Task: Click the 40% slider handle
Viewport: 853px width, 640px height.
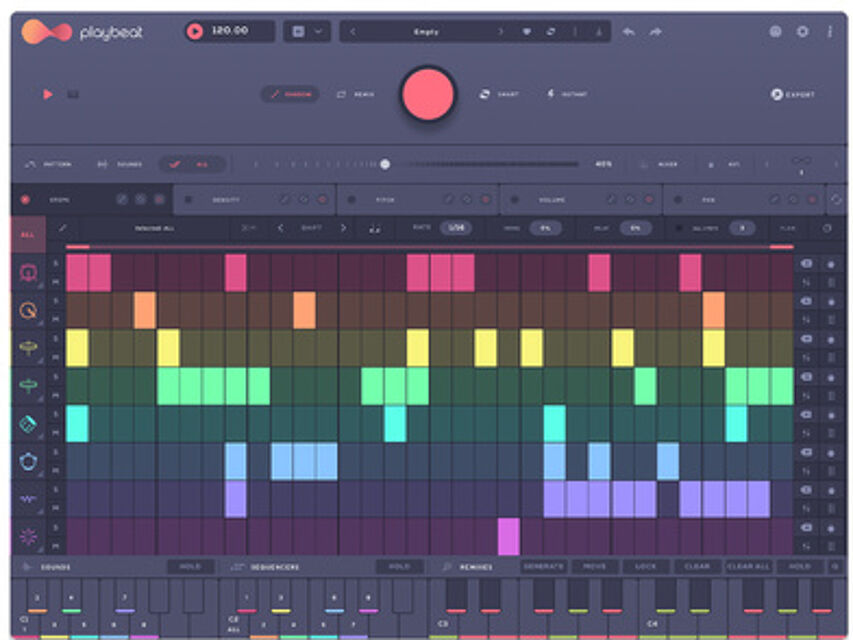Action: (385, 164)
